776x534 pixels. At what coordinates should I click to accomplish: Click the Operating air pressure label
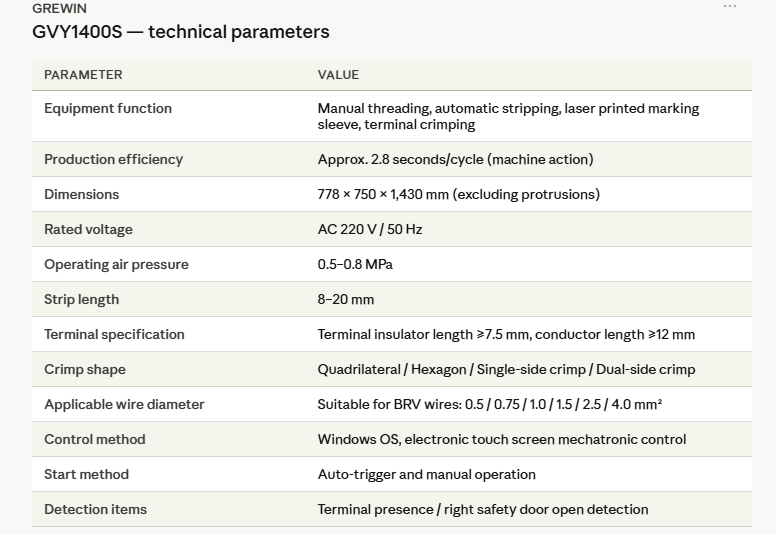point(116,264)
